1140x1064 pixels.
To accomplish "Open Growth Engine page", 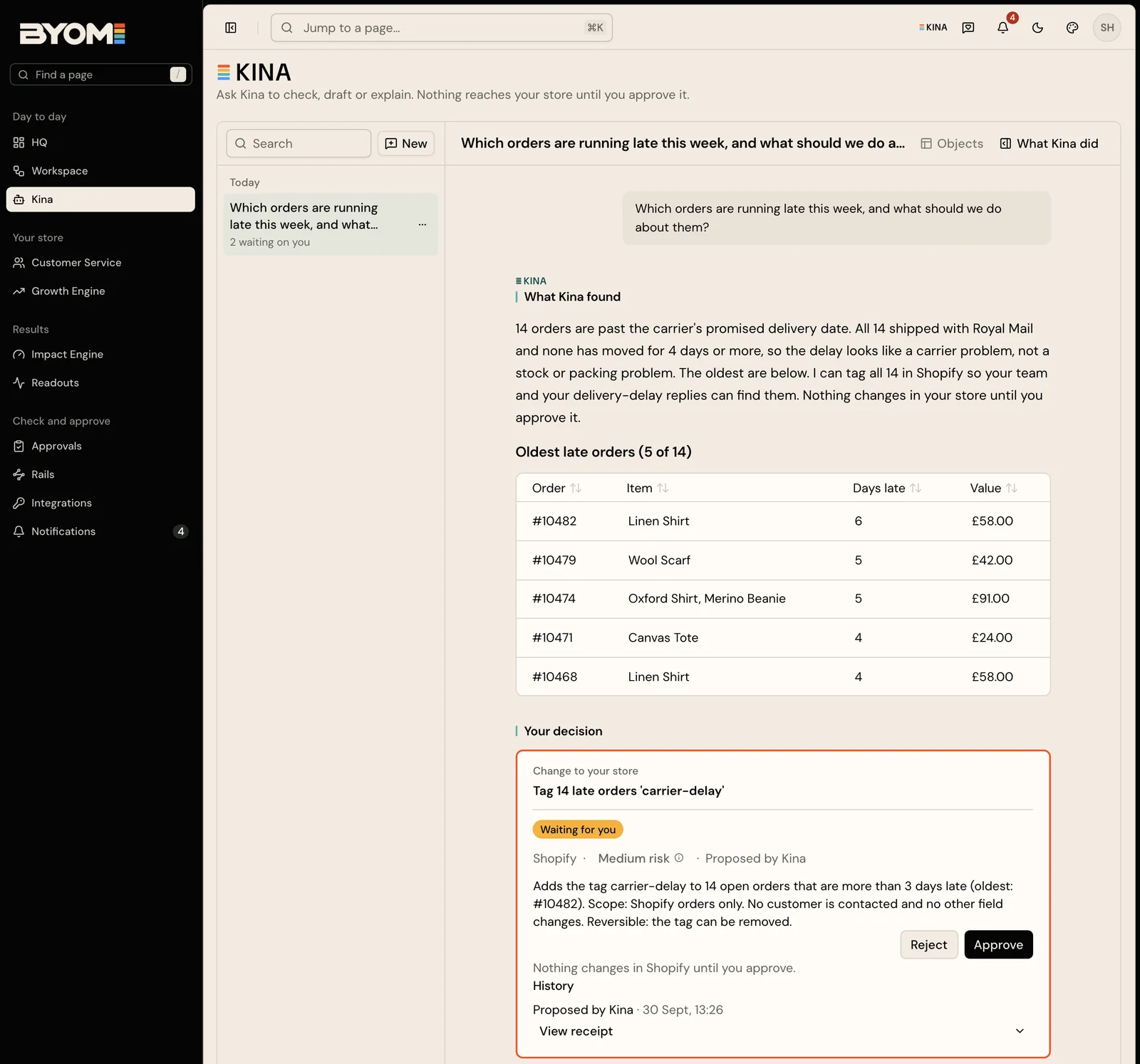I will click(x=100, y=291).
